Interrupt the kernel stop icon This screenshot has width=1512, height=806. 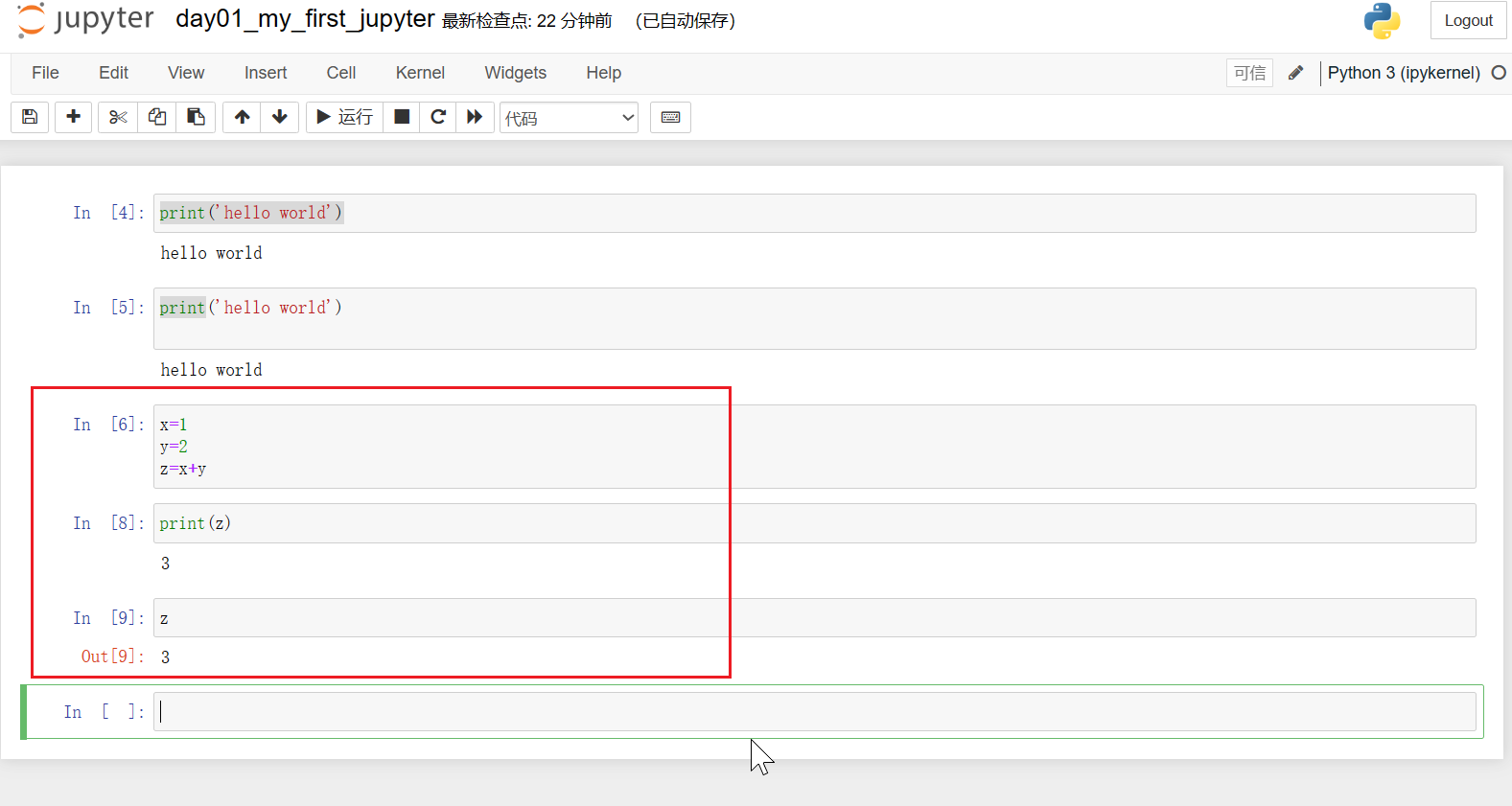coord(402,117)
